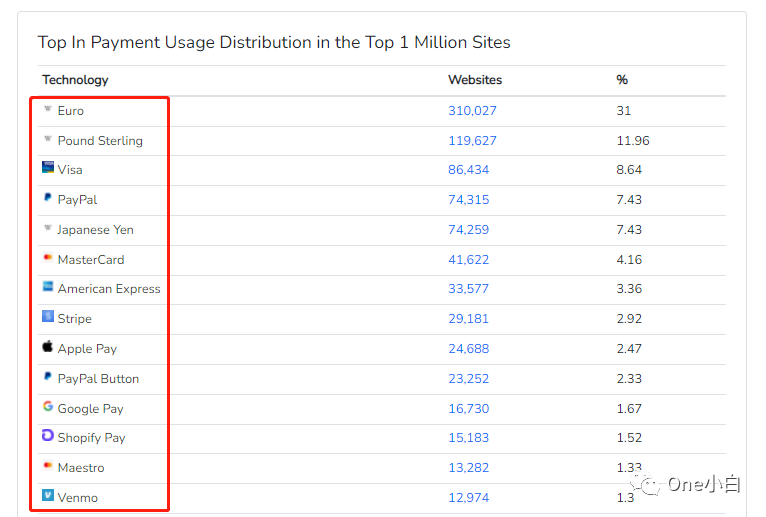Screen dimensions: 766x517
Task: Click the Maestro logo icon
Action: (48, 467)
